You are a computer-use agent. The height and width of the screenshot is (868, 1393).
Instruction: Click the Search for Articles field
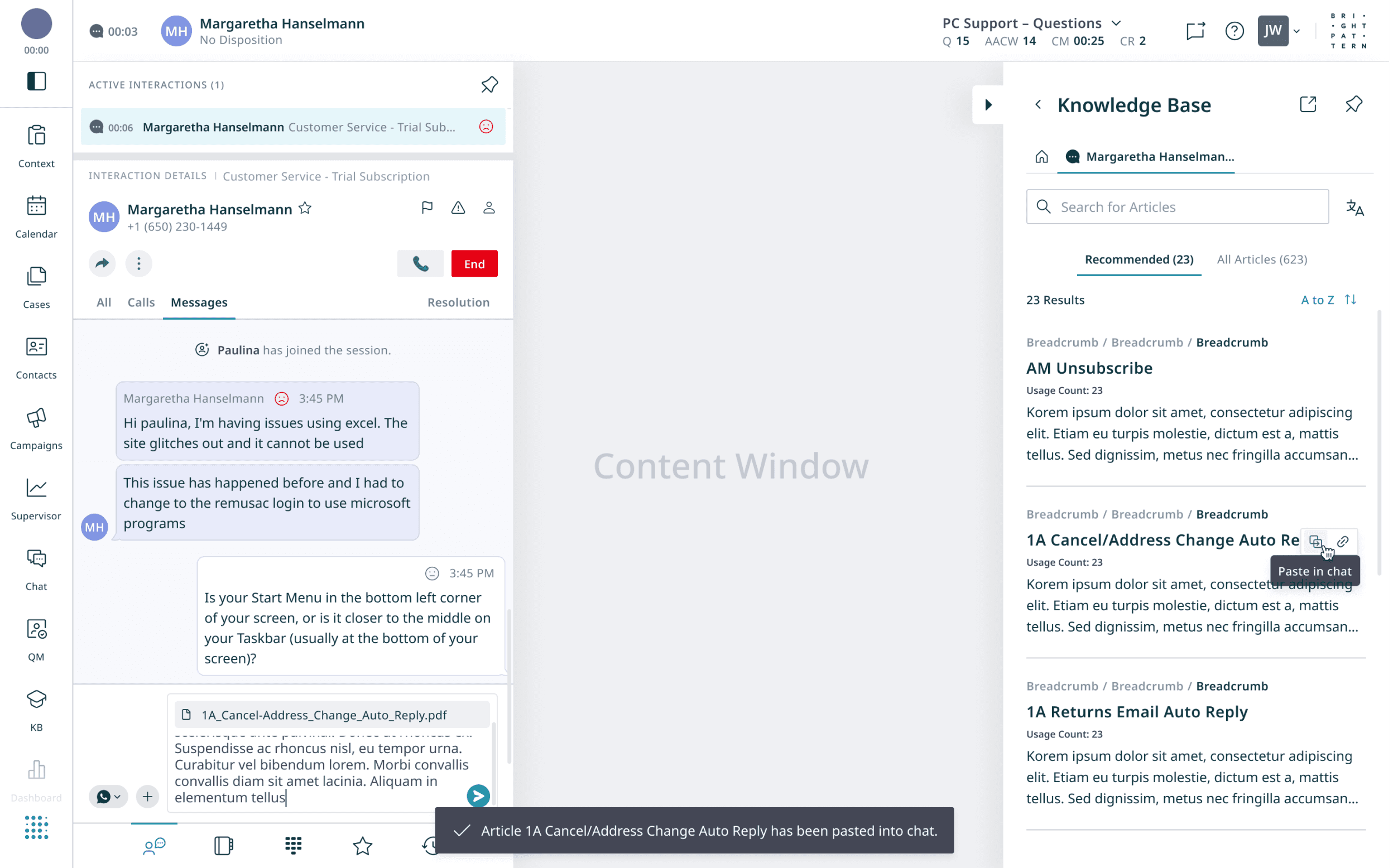click(1177, 206)
